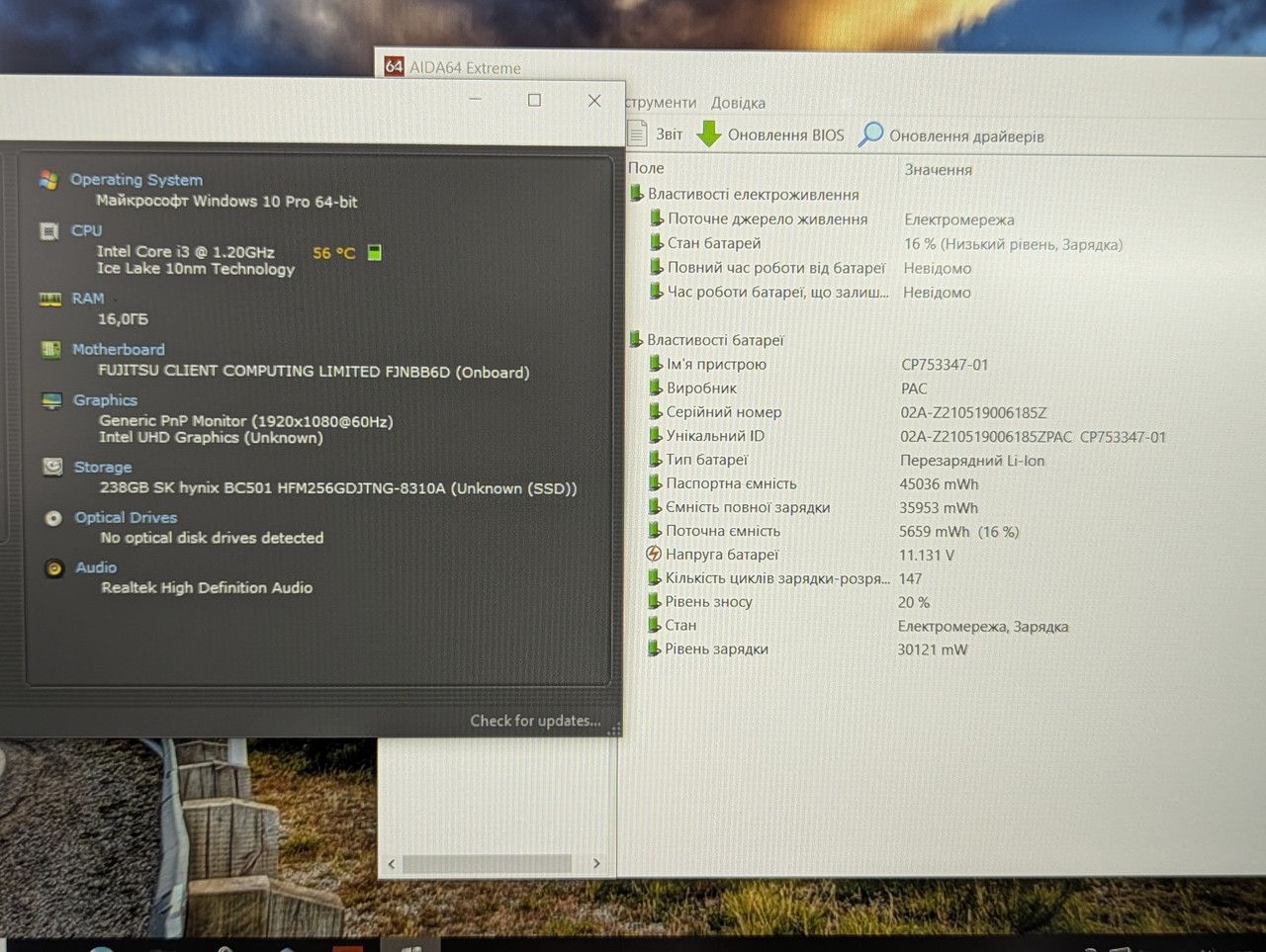This screenshot has height=952, width=1266.
Task: Click the CPU chip icon in Speccy
Action: click(x=48, y=231)
